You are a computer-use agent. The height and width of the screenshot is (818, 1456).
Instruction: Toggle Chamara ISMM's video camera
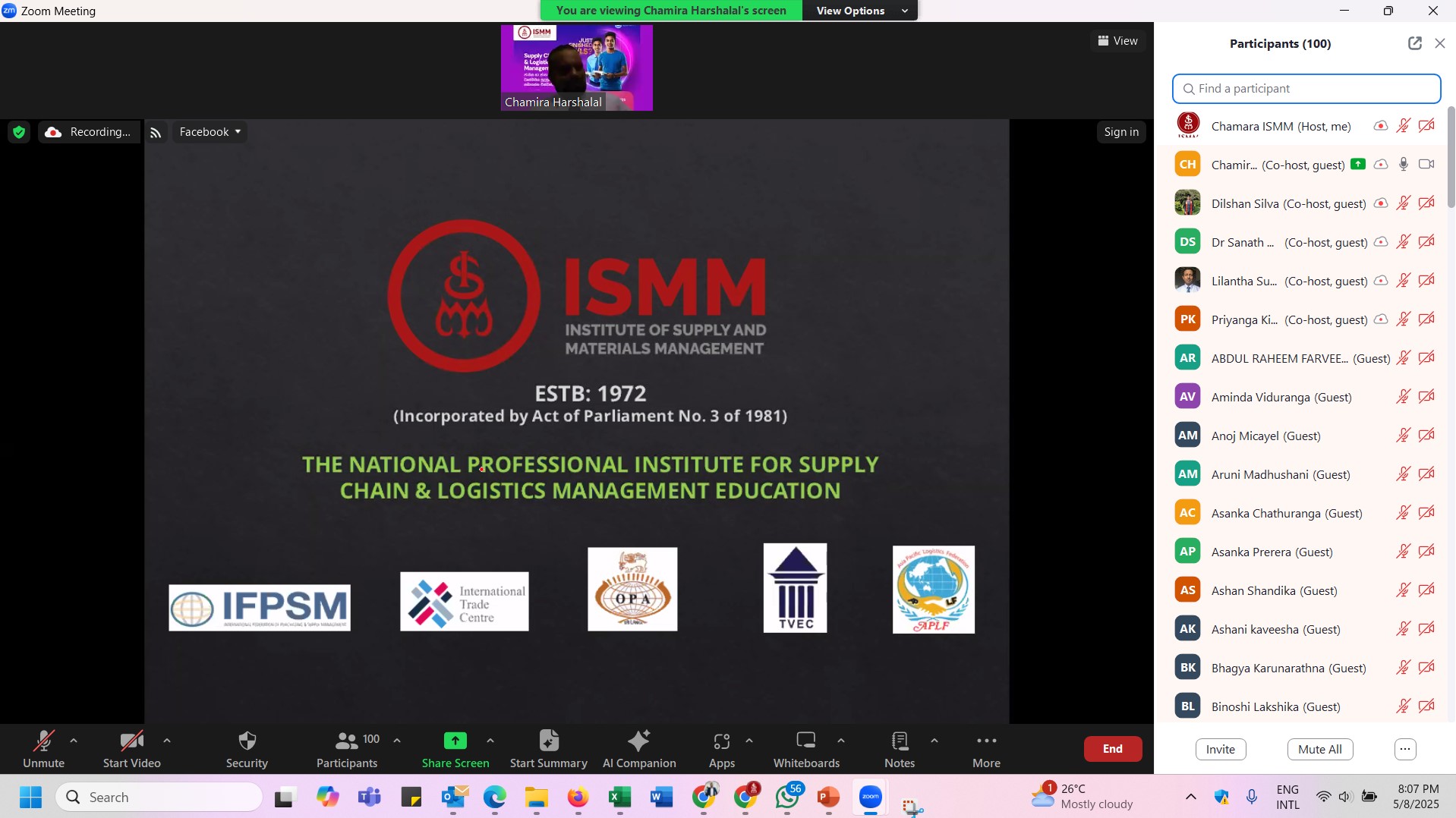click(x=1427, y=126)
